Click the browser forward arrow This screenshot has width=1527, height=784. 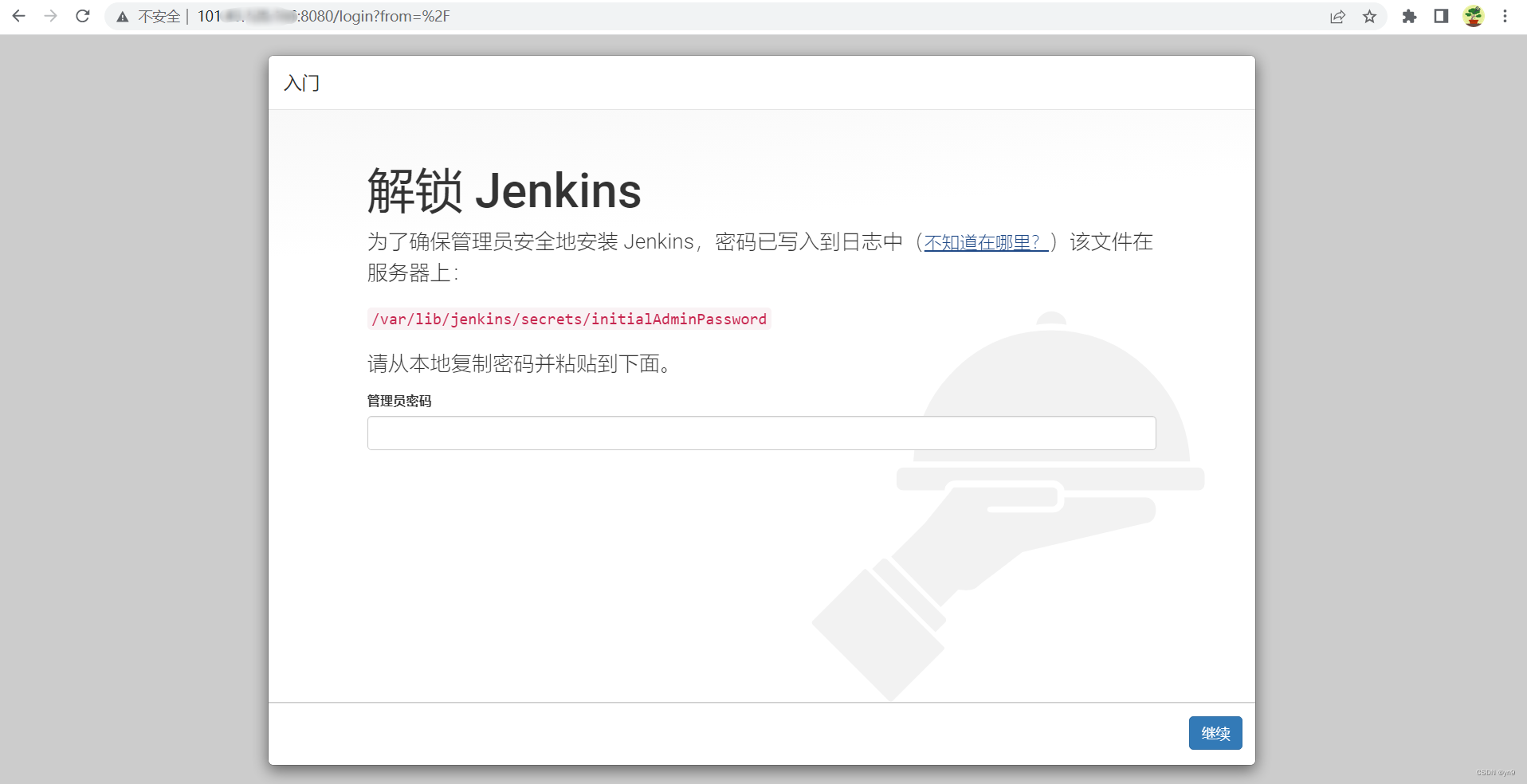[x=51, y=16]
